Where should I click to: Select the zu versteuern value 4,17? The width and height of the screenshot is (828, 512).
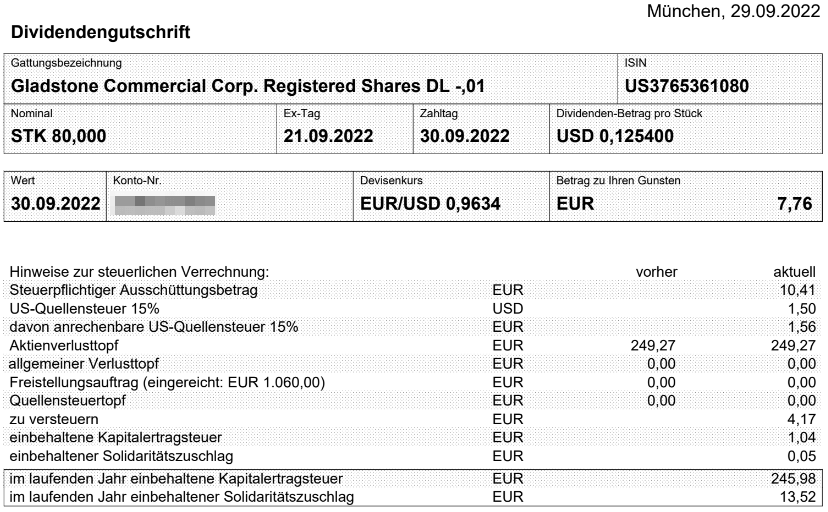pos(802,419)
